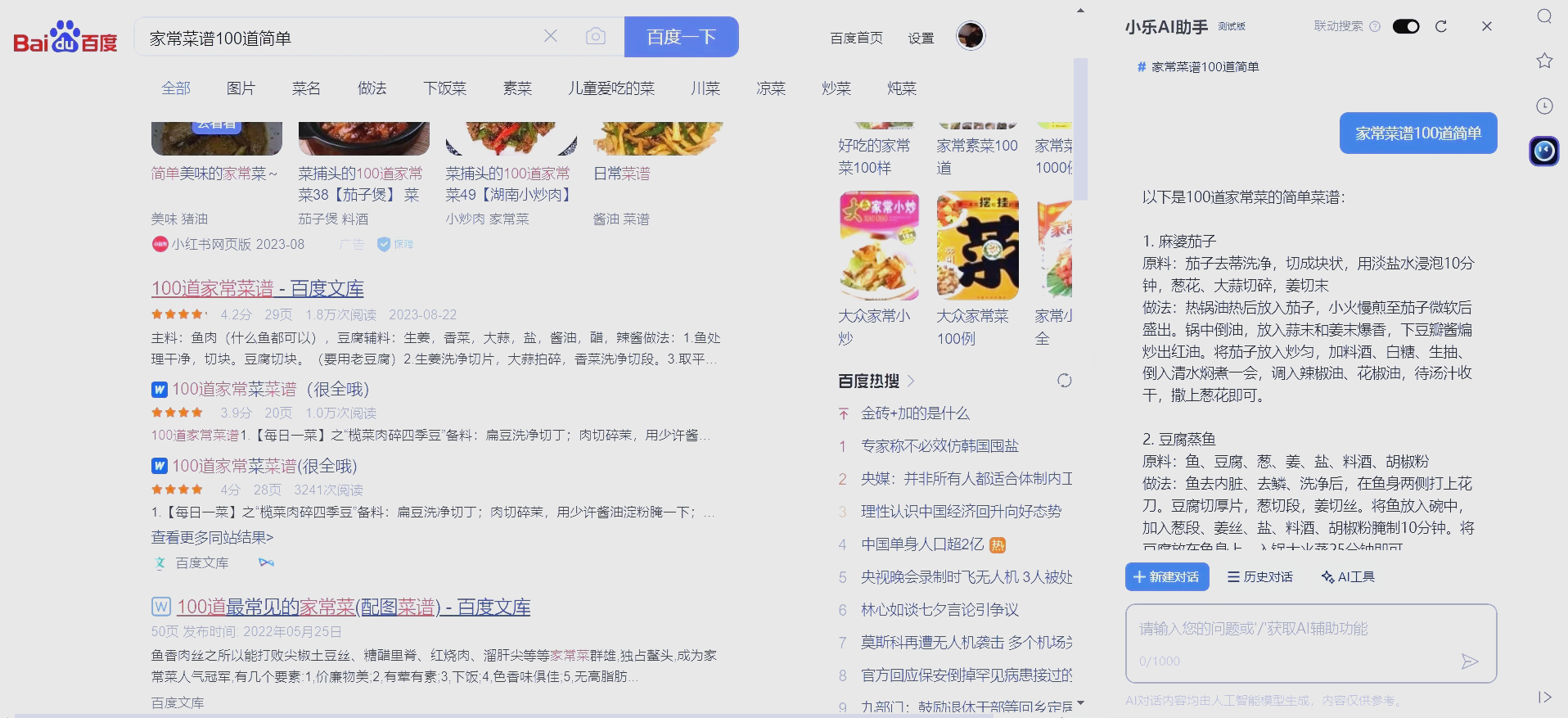Open hot search 林心如谈七夕言论引争议

[x=939, y=610]
